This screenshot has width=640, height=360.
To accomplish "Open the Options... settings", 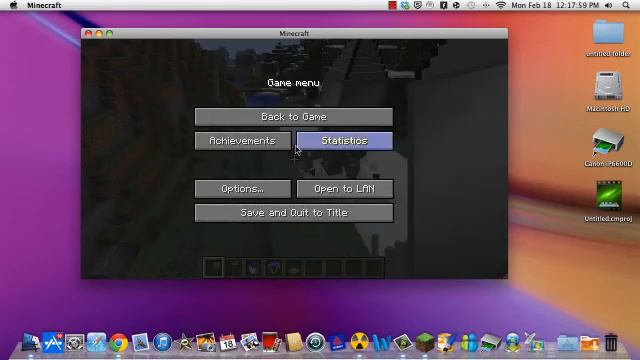I will (x=243, y=189).
